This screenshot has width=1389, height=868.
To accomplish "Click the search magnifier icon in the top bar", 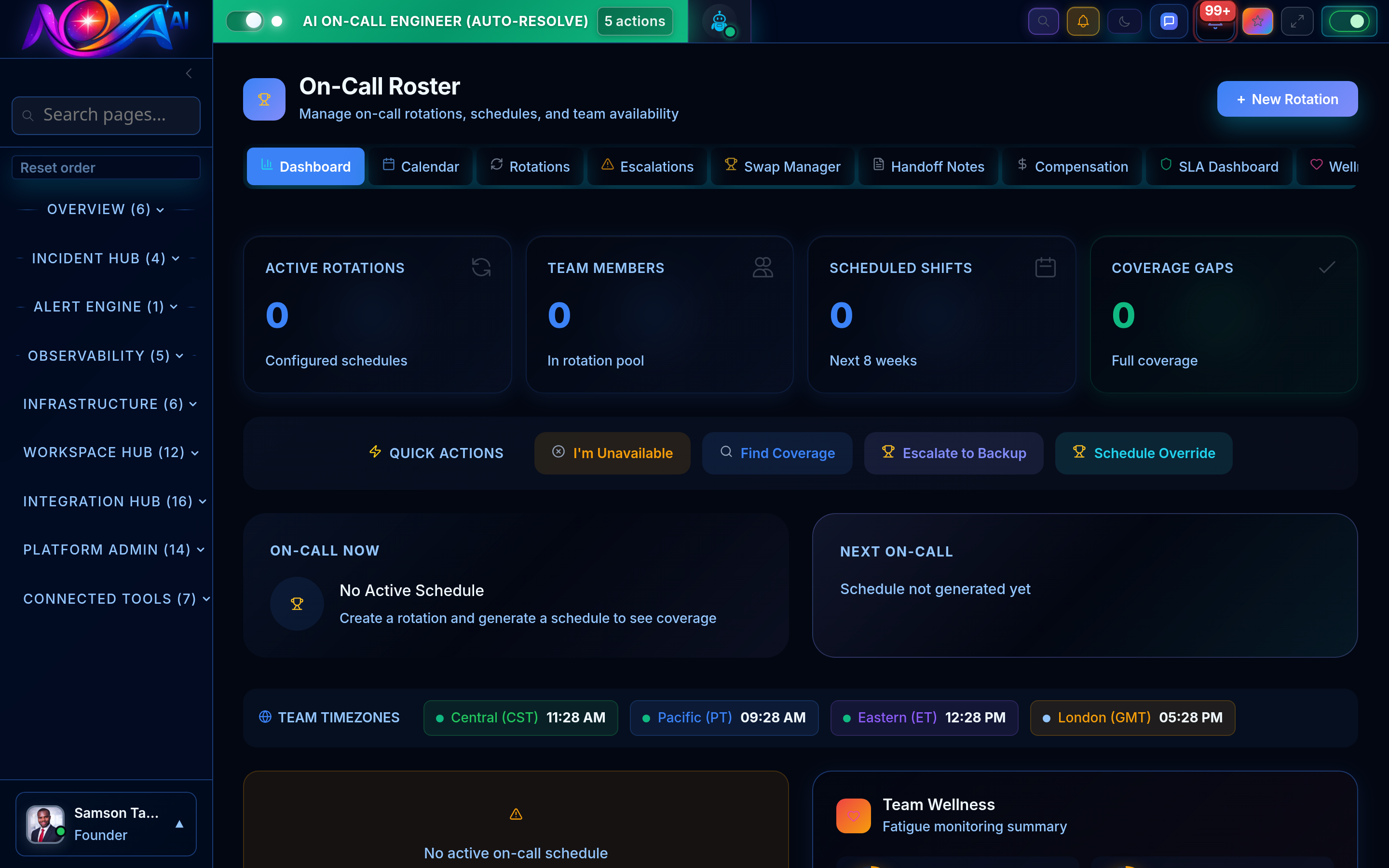I will pyautogui.click(x=1043, y=22).
